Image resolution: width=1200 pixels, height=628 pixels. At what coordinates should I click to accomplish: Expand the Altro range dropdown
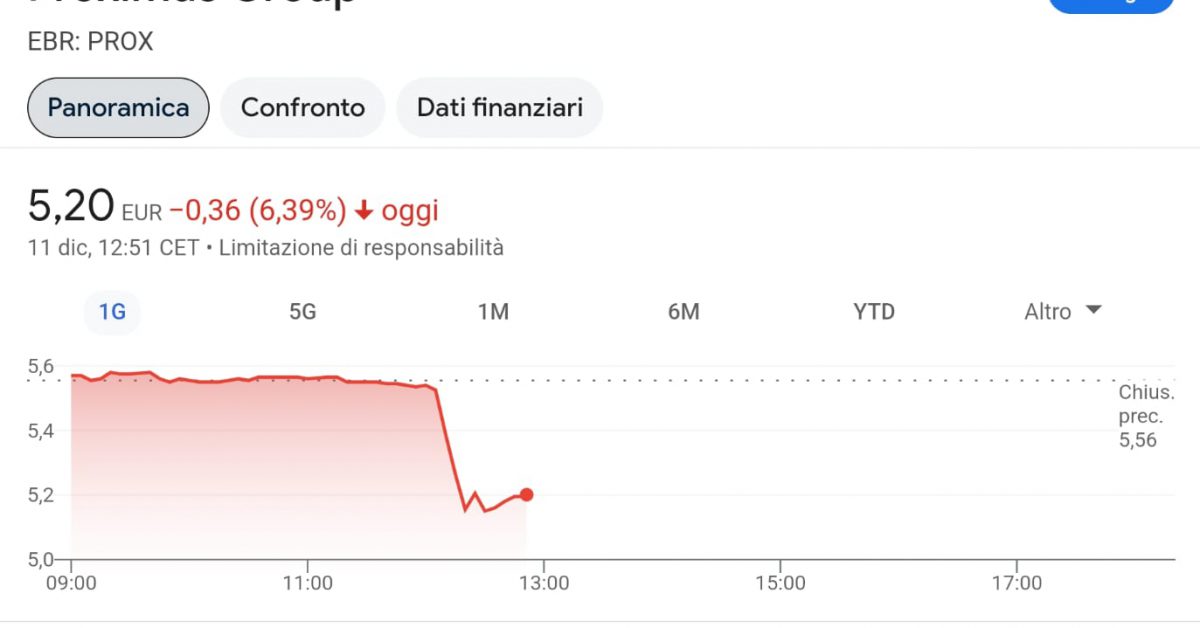[x=1063, y=312]
